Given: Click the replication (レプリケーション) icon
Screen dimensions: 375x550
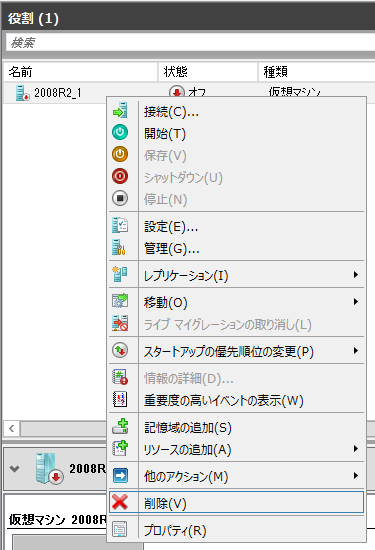Looking at the screenshot, I should pos(120,274).
